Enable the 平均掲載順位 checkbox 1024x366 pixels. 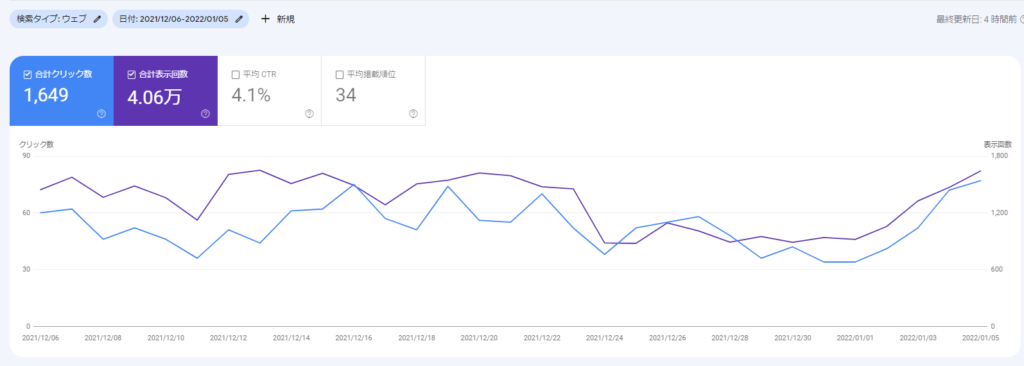point(339,75)
